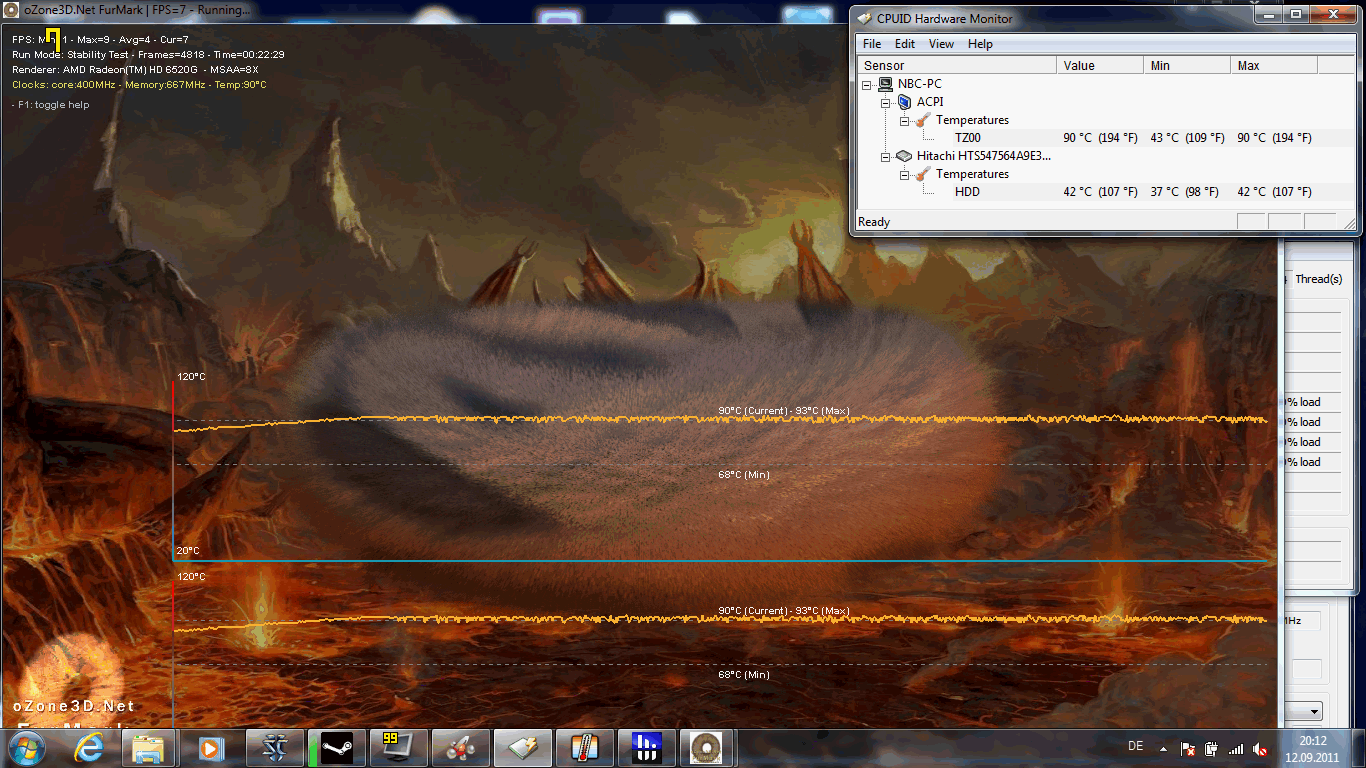Open the View menu in Hardware Monitor
Image resolution: width=1366 pixels, height=768 pixels.
[941, 44]
